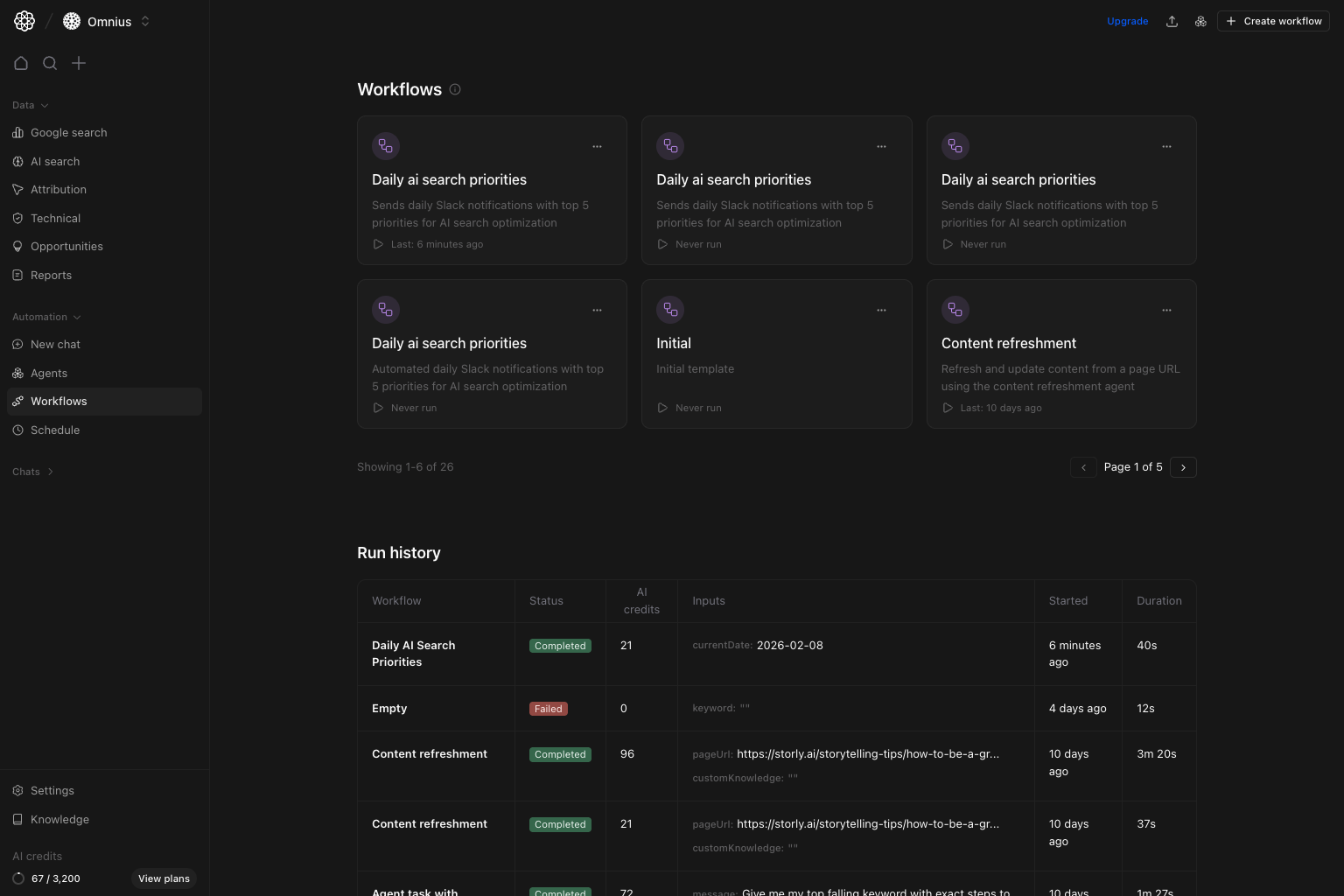Click the Opportunities lightbulb icon
Image resolution: width=1344 pixels, height=896 pixels.
tap(18, 246)
